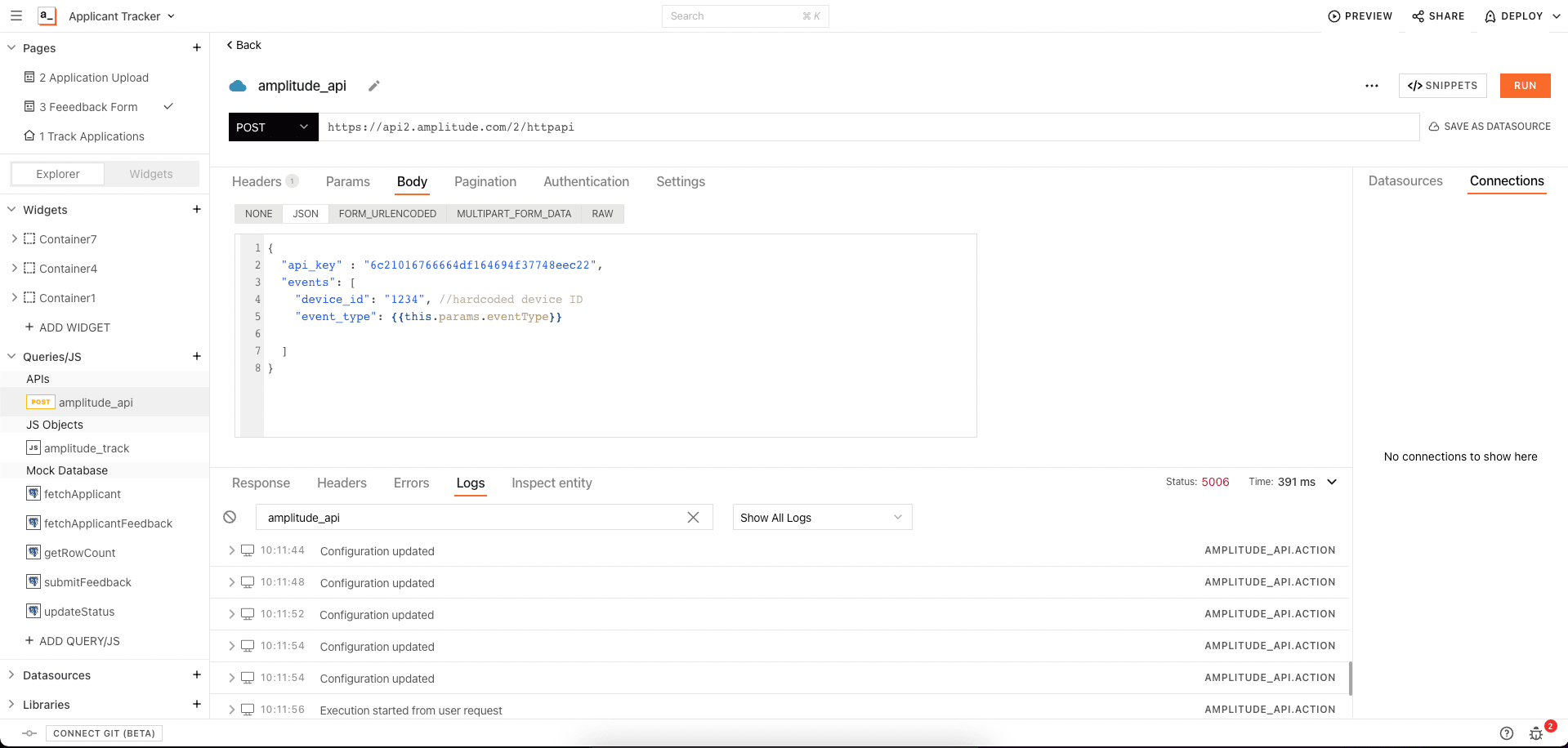The image size is (1568, 748).
Task: Click the hamburger menu icon
Action: pos(16,16)
